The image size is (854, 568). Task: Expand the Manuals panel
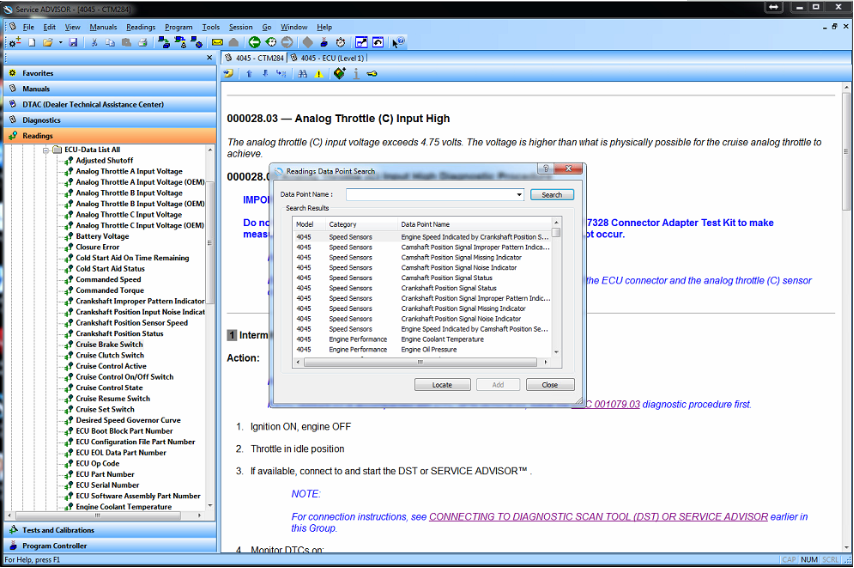click(x=110, y=89)
